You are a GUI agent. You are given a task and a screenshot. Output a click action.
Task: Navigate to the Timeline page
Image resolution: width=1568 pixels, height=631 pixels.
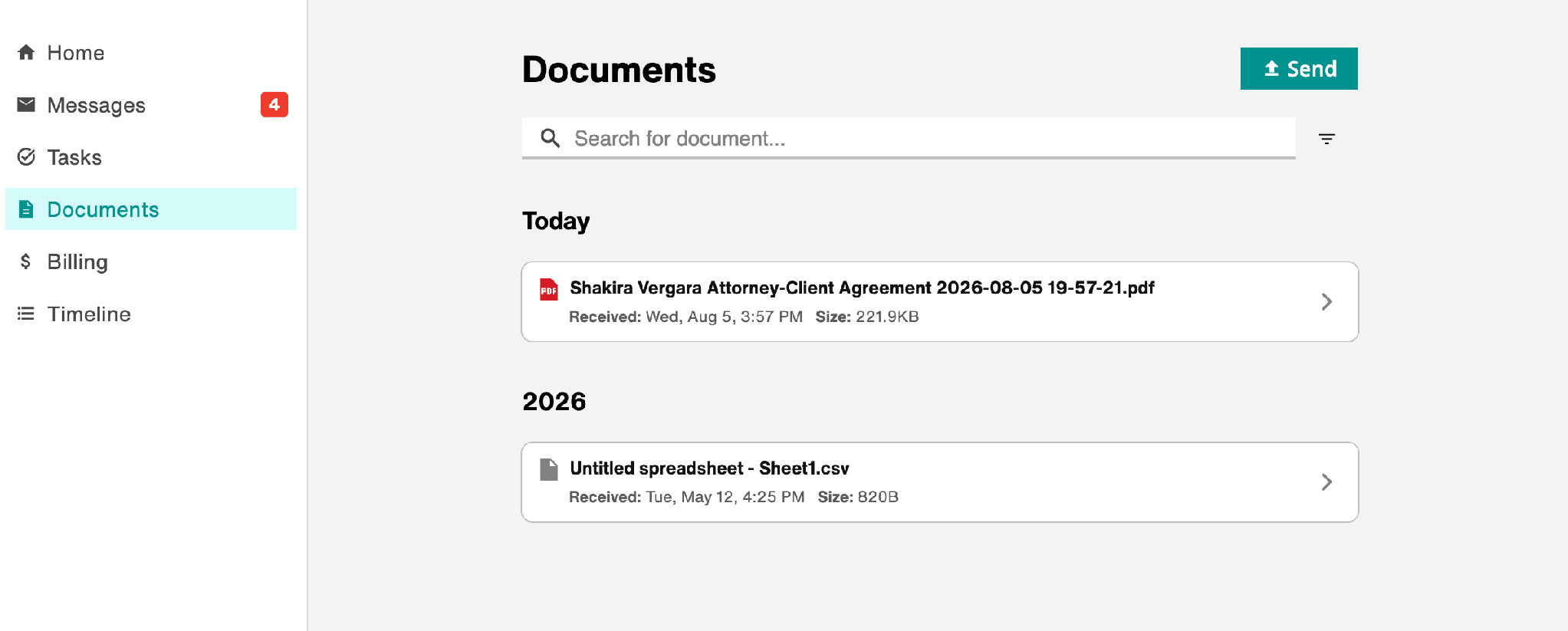(x=151, y=314)
